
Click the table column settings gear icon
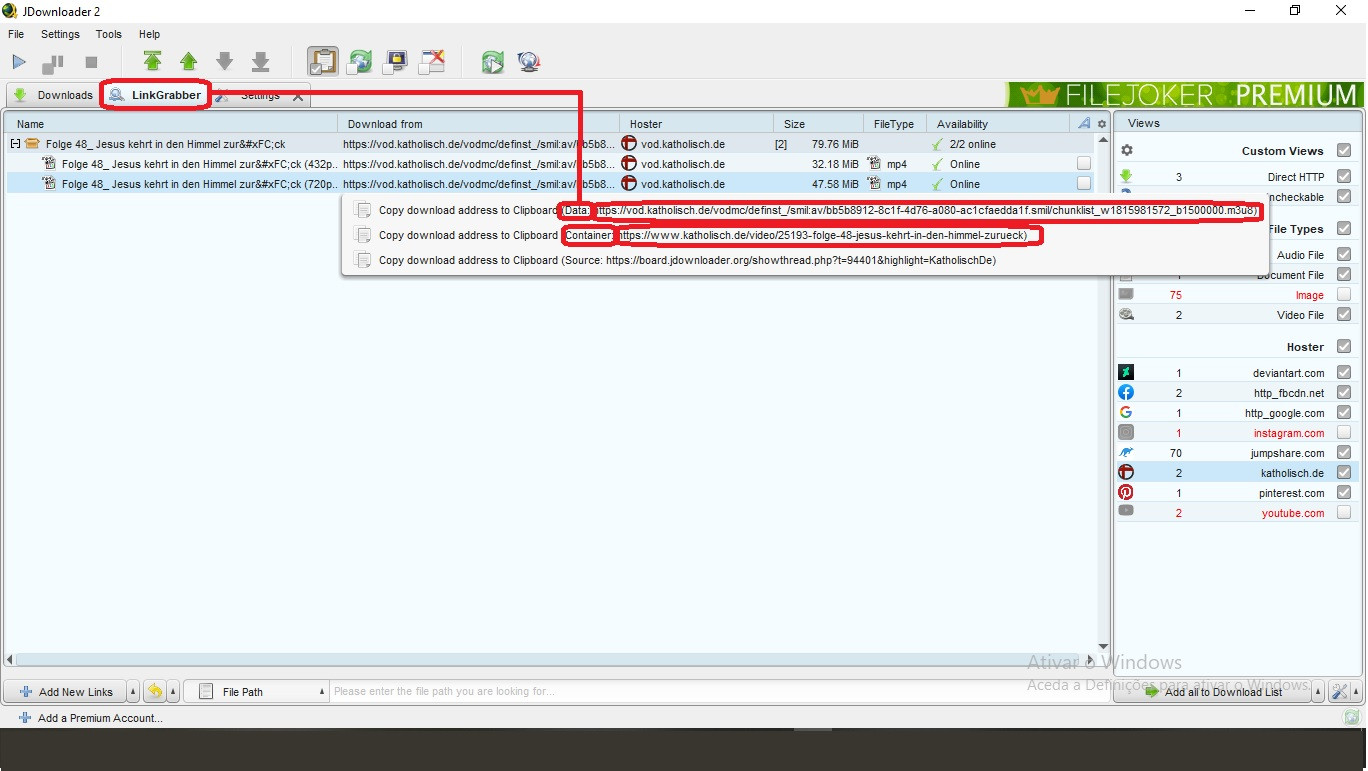[x=1102, y=124]
